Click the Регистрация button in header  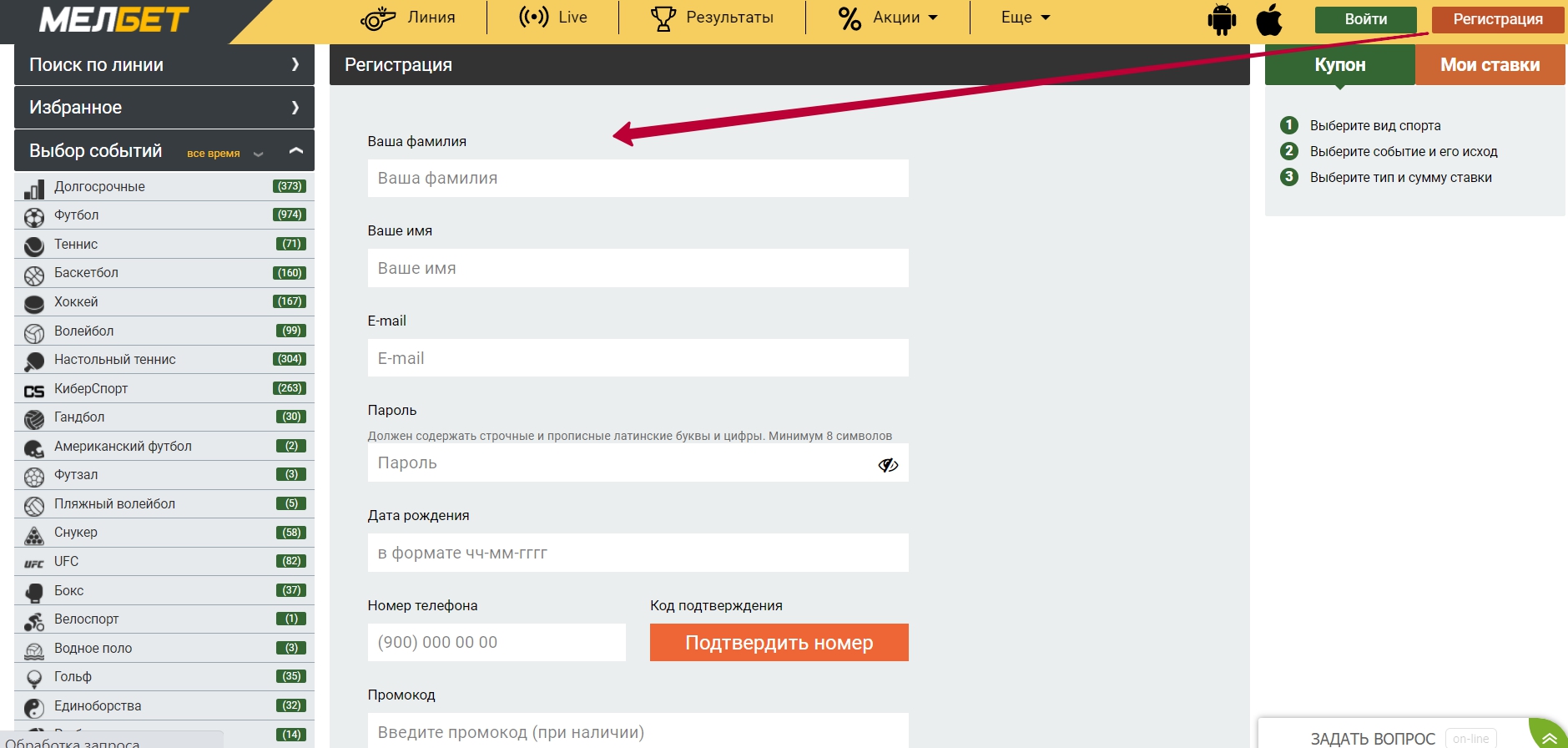tap(1498, 19)
